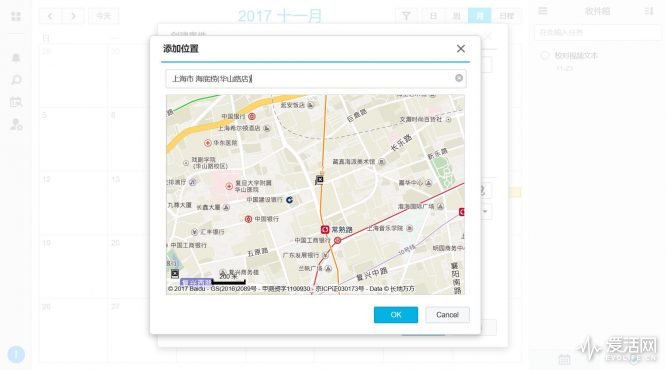
Task: Click the location pin marker at map center
Action: pyautogui.click(x=319, y=180)
